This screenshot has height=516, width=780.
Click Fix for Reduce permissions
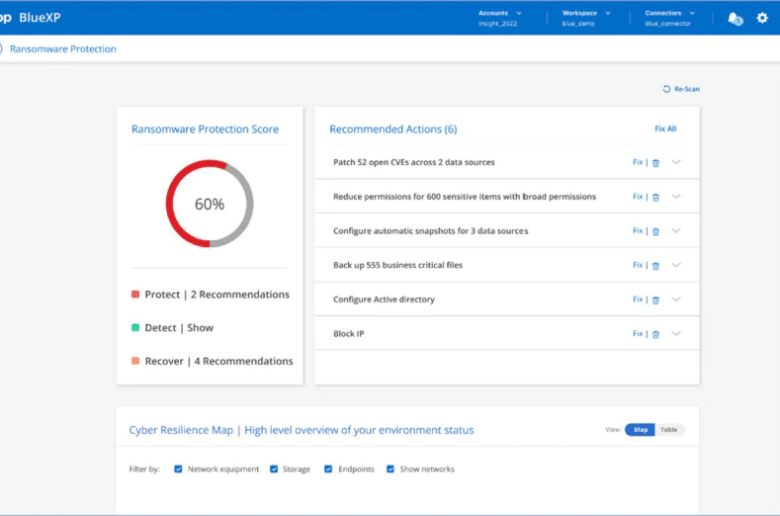pos(637,196)
